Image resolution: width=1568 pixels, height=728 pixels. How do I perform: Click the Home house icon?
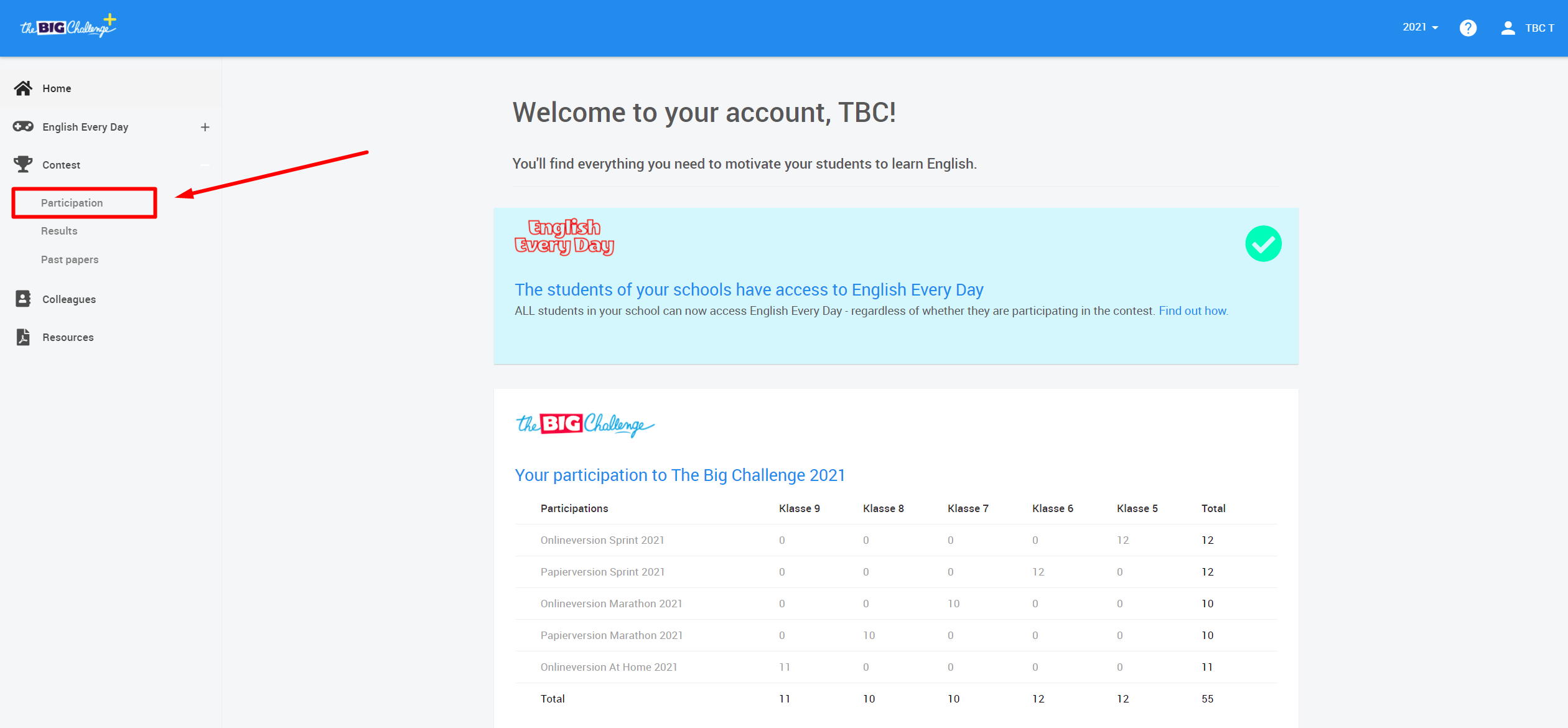coord(23,88)
